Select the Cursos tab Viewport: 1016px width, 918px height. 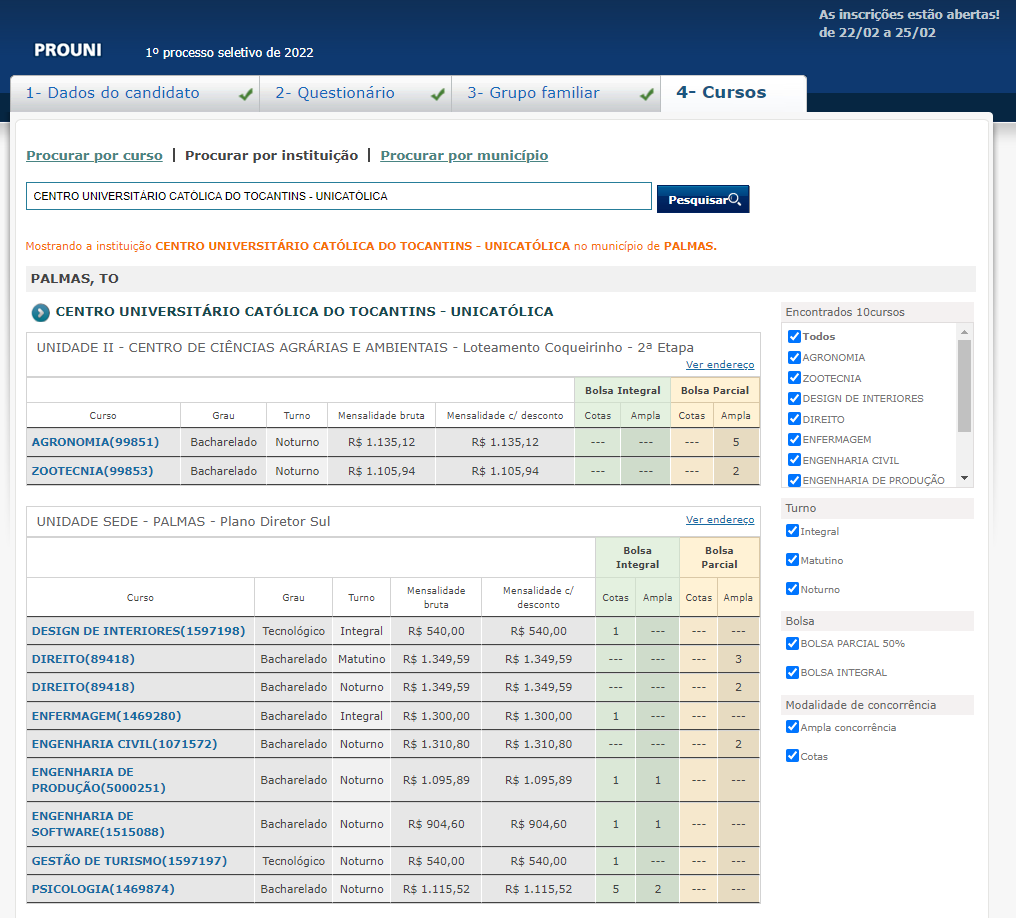pos(733,93)
